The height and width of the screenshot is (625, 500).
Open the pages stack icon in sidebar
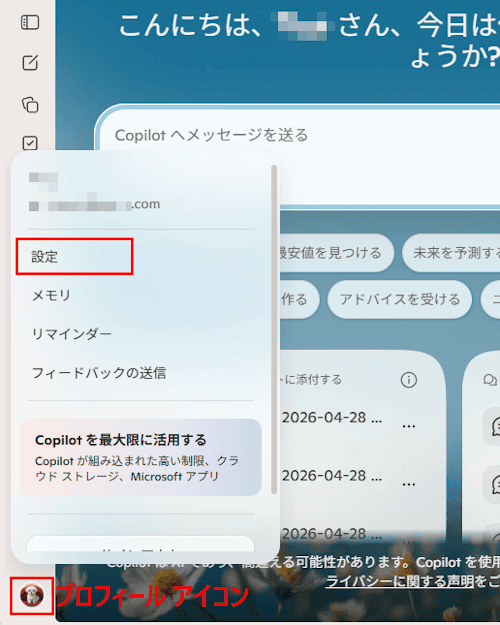click(30, 104)
